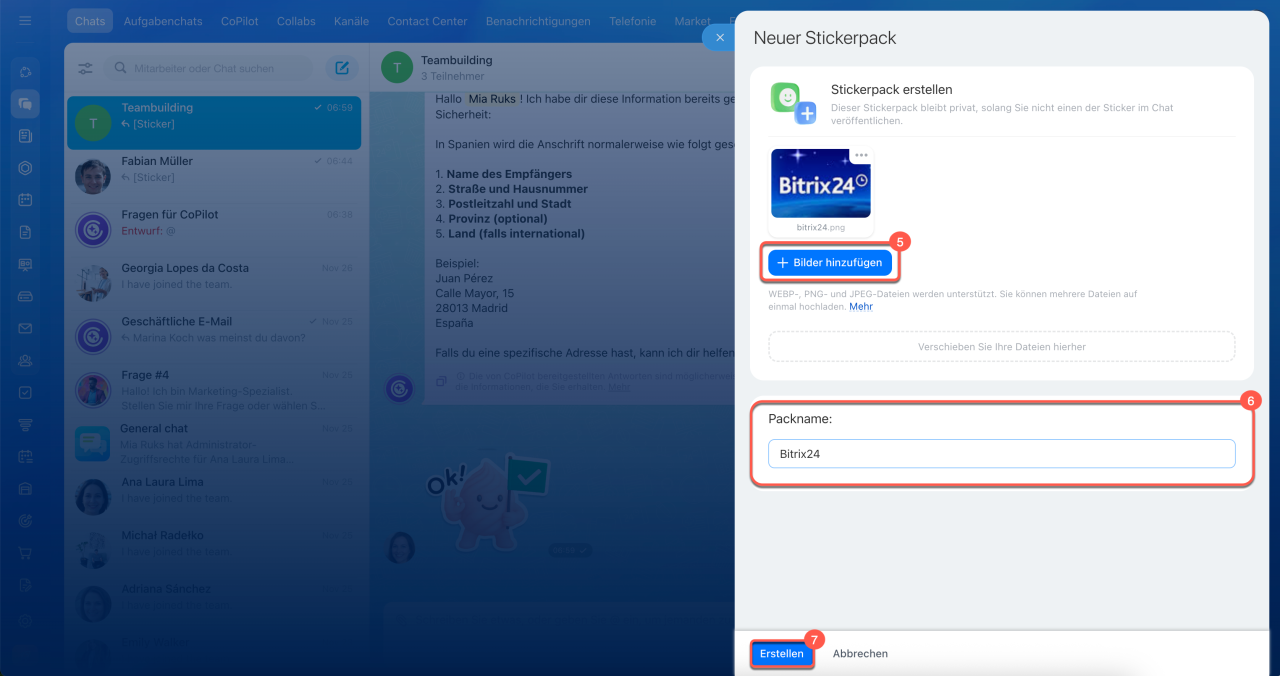Open the Teambuilding chat in list
The image size is (1280, 676).
coord(214,123)
